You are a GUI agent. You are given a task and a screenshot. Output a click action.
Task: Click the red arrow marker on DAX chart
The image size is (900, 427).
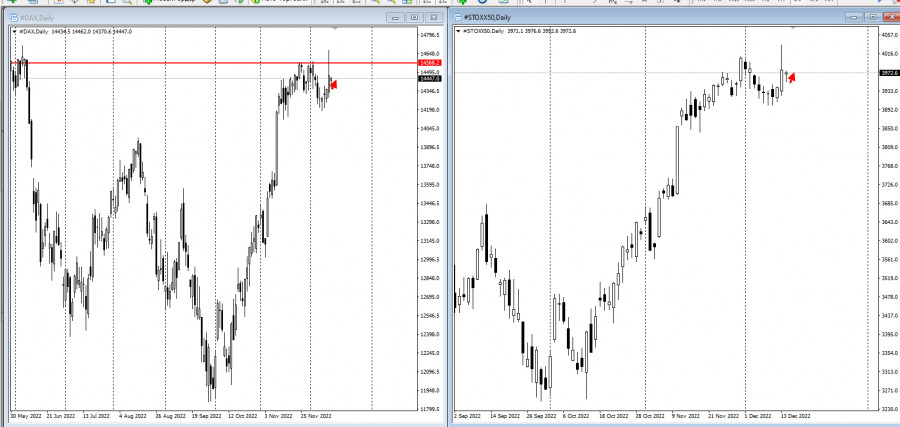[x=334, y=86]
